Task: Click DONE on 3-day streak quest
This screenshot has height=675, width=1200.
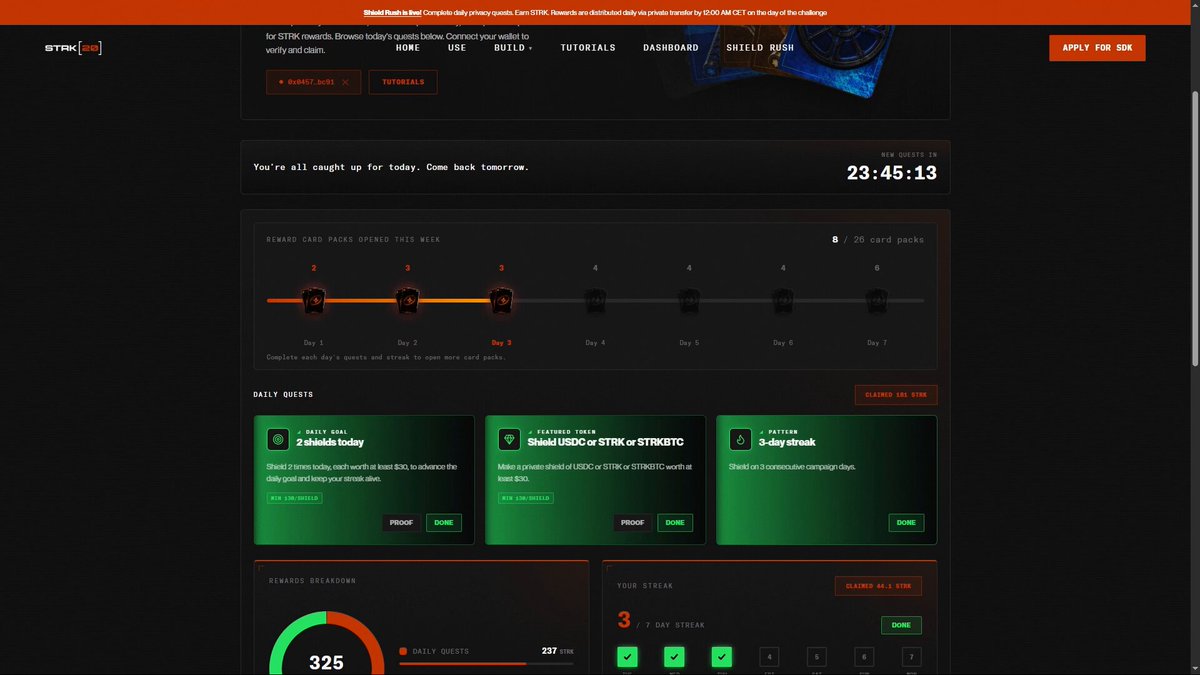Action: click(x=906, y=522)
